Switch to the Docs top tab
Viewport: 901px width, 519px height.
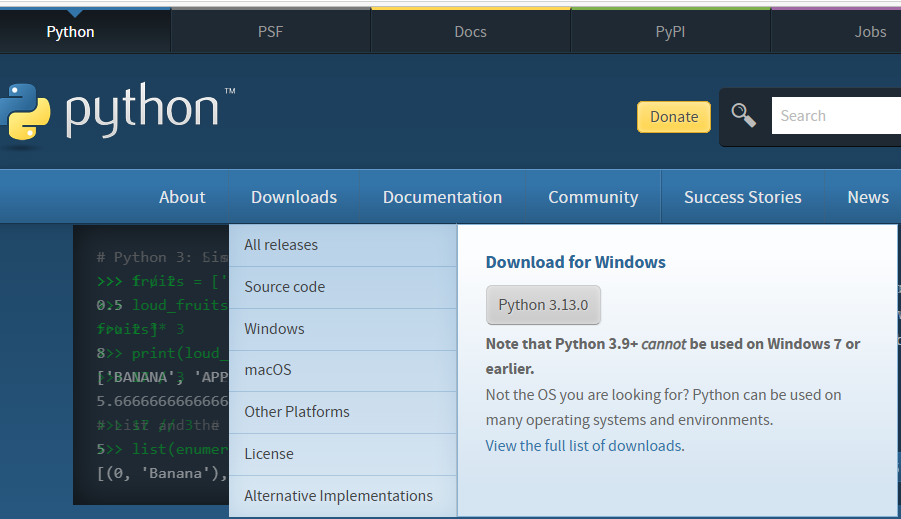(x=470, y=32)
